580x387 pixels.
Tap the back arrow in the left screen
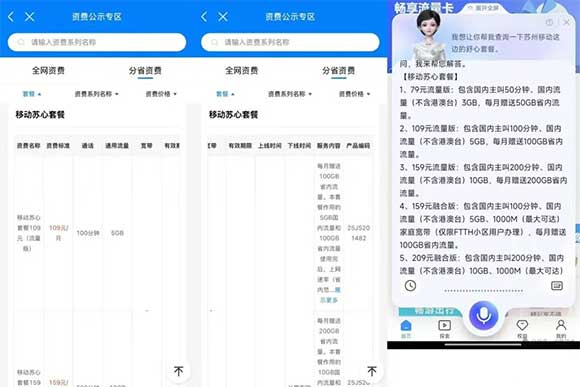click(11, 17)
